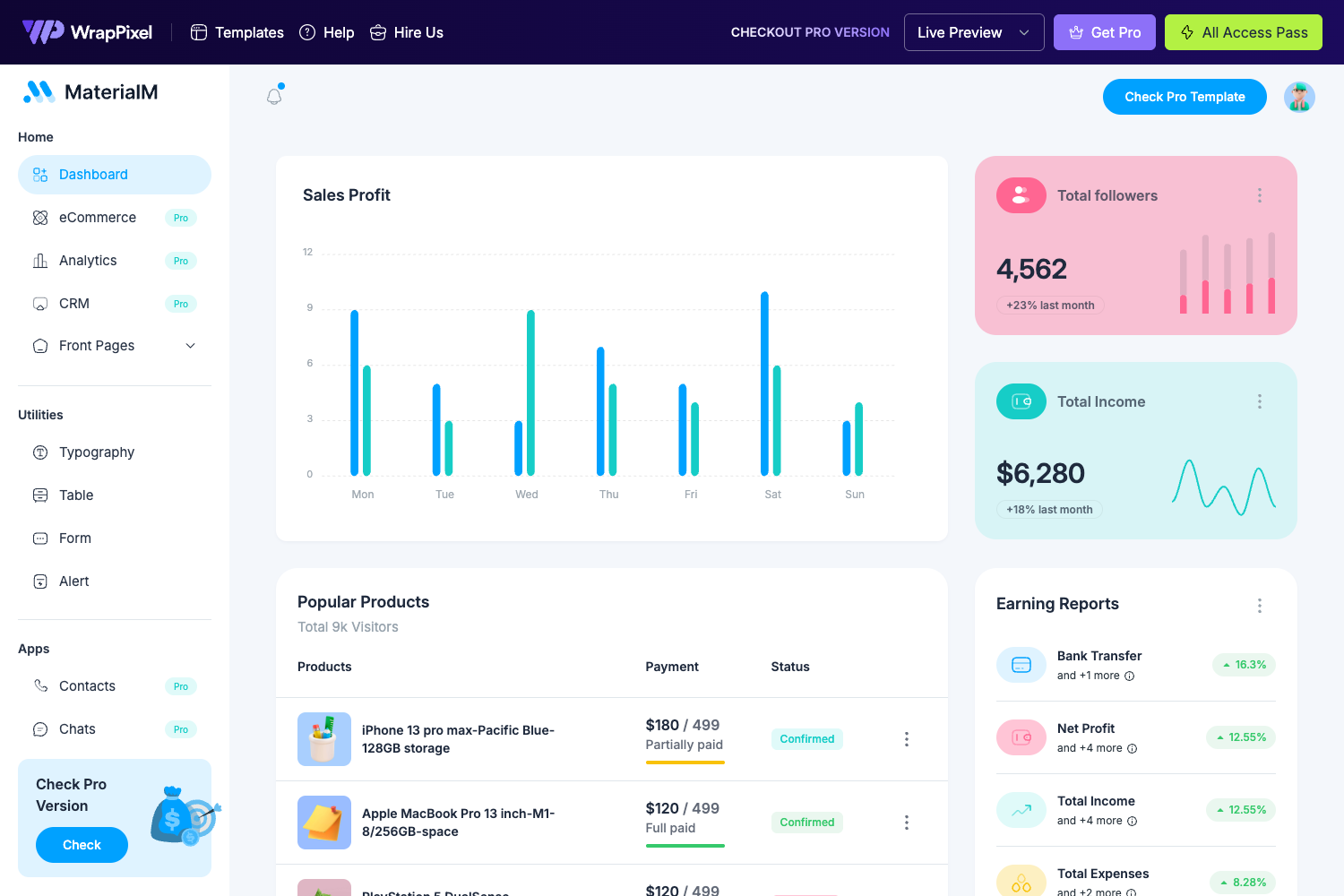Click the All Access Pass button

[x=1244, y=31]
